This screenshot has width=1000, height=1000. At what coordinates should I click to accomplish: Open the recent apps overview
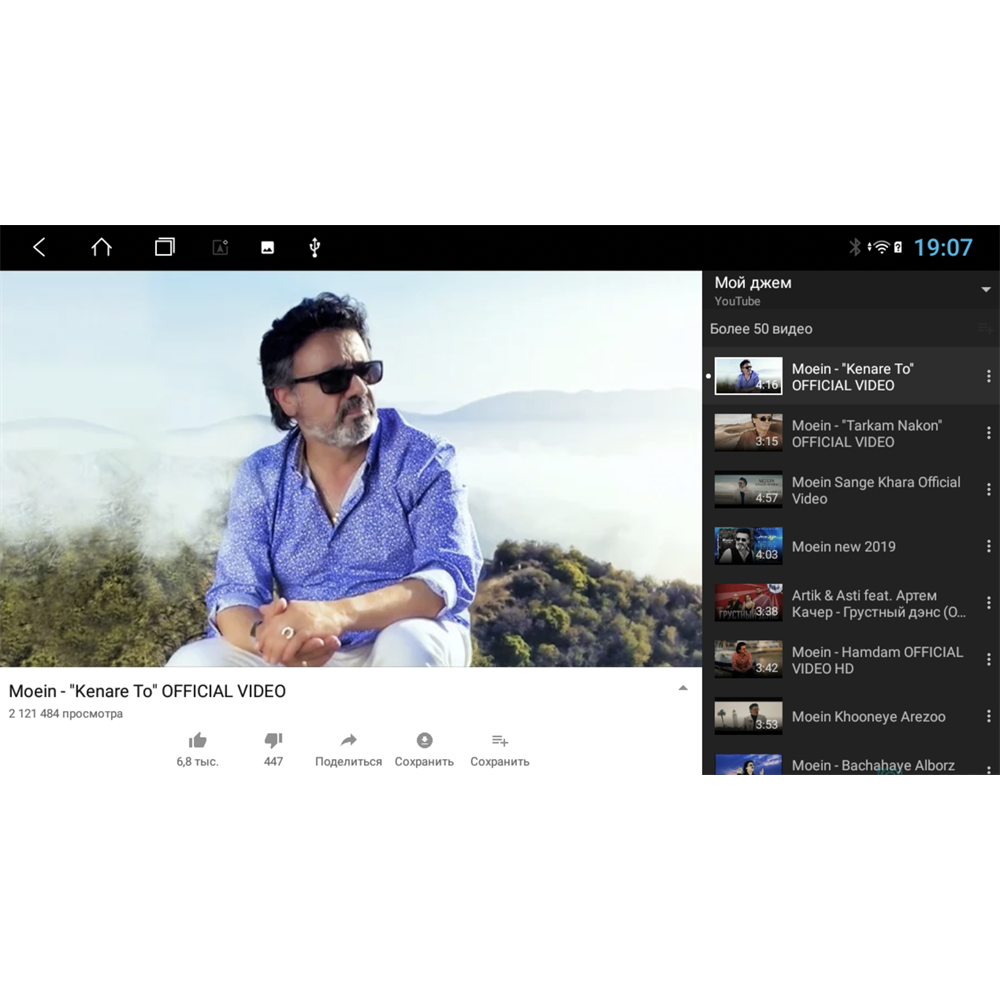coord(165,247)
